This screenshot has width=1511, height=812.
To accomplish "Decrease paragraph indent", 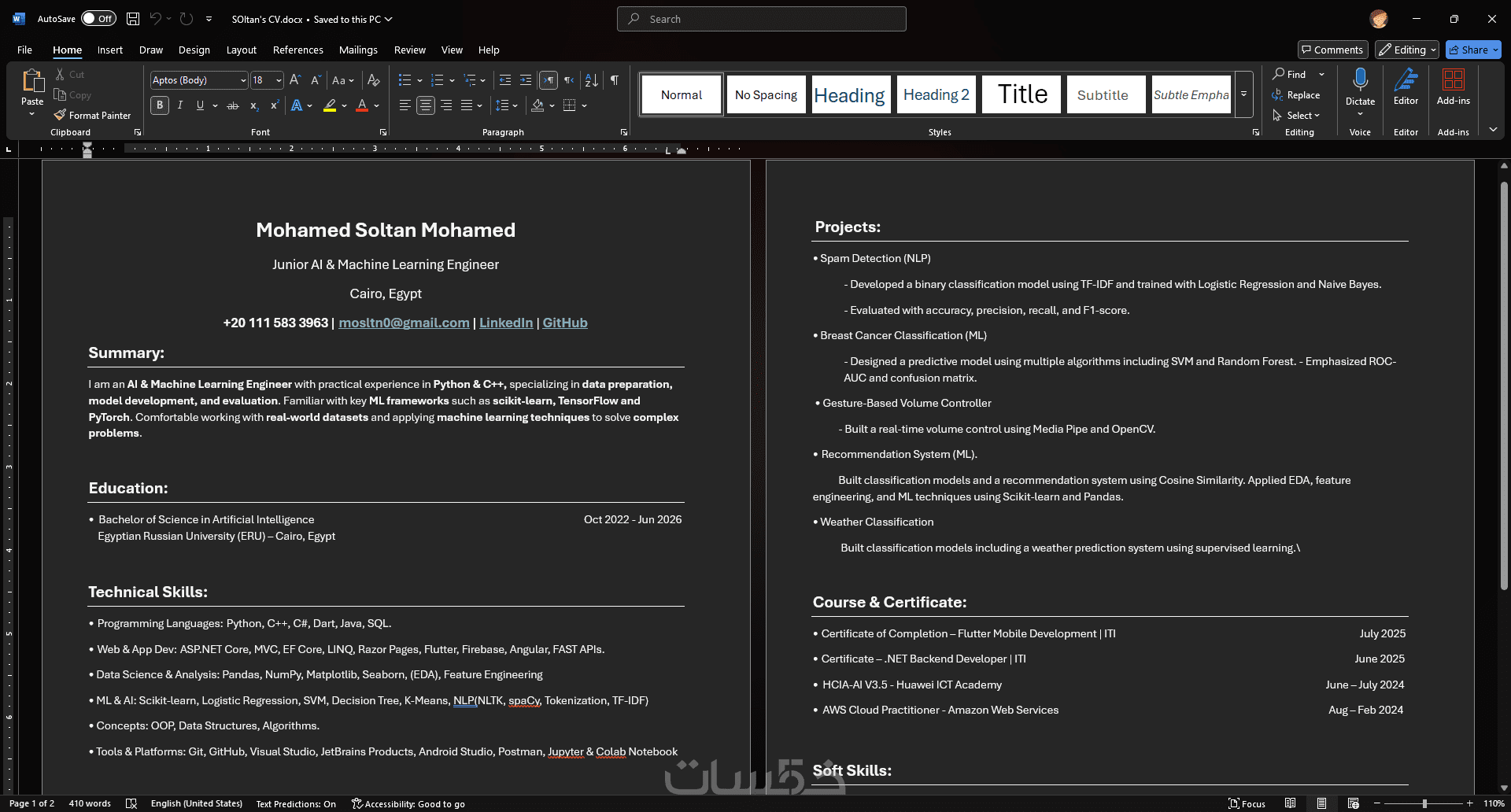I will pyautogui.click(x=505, y=80).
